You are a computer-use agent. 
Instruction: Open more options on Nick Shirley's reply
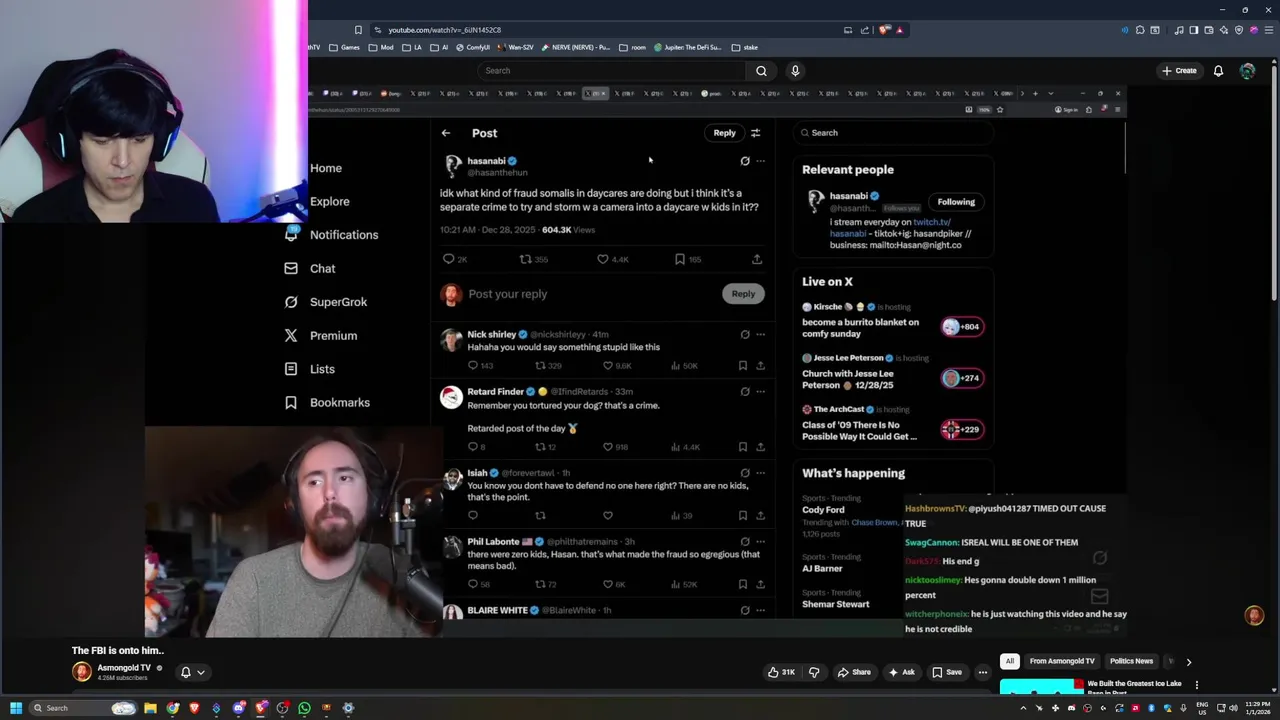[x=760, y=335]
